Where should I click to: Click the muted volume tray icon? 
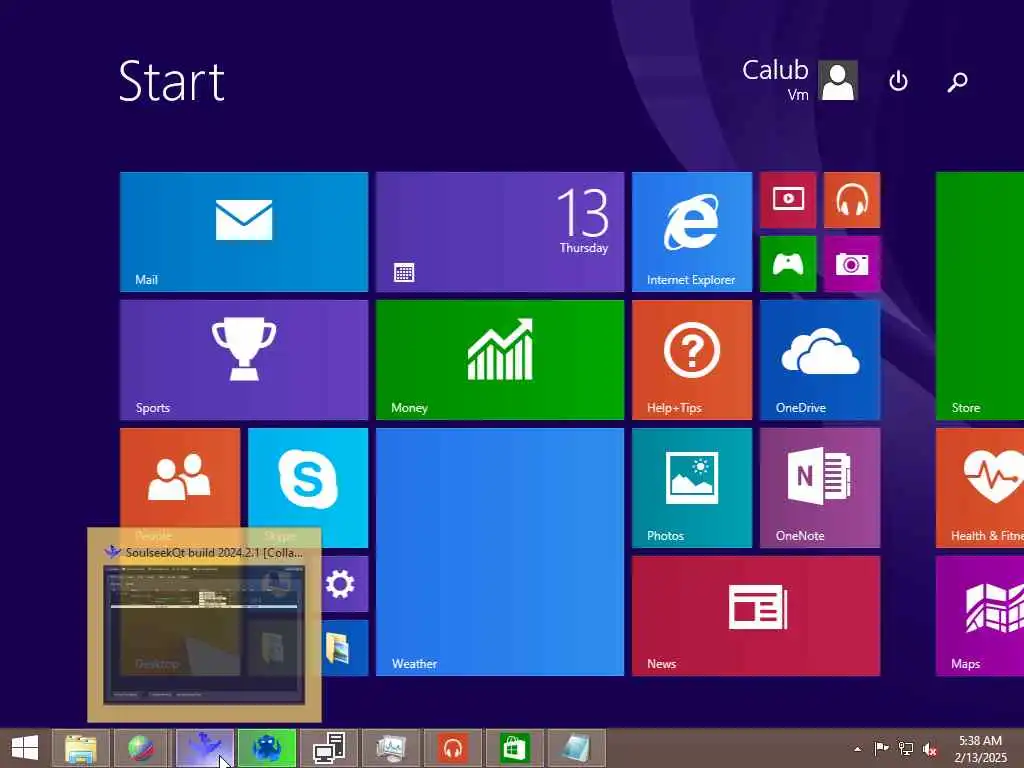(x=930, y=748)
